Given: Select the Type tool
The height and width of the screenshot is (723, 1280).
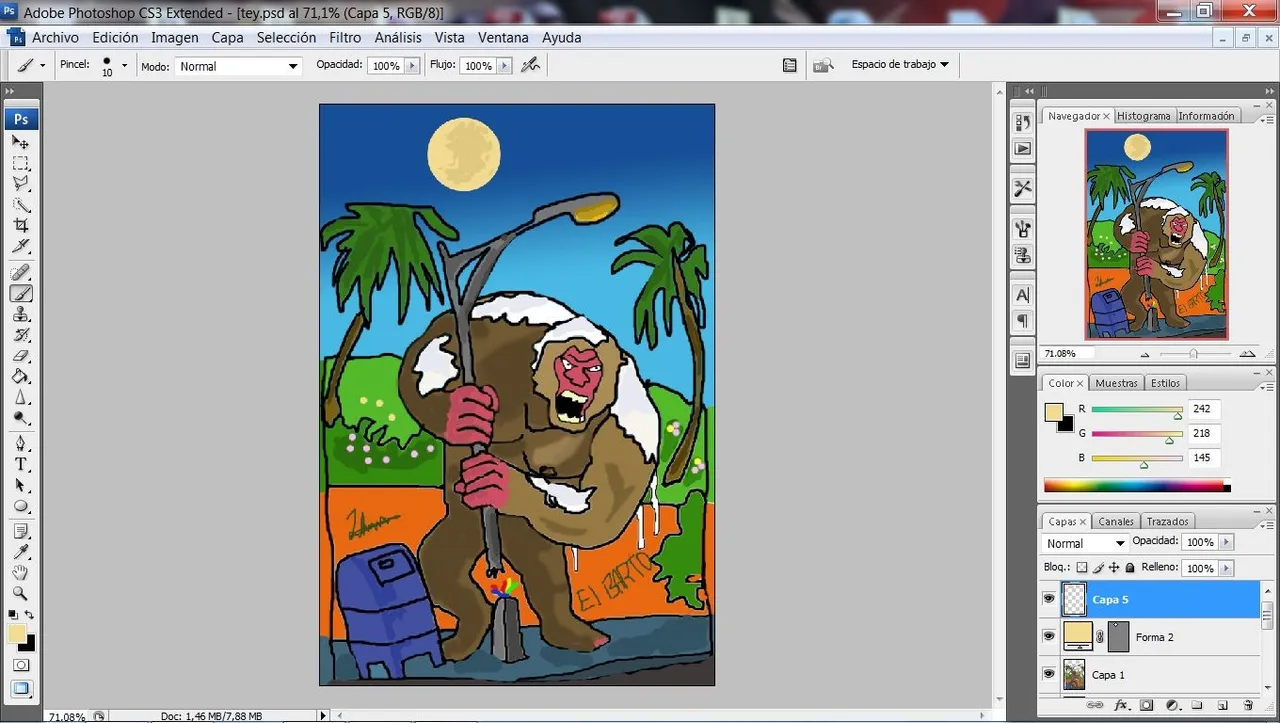Looking at the screenshot, I should click(x=21, y=465).
